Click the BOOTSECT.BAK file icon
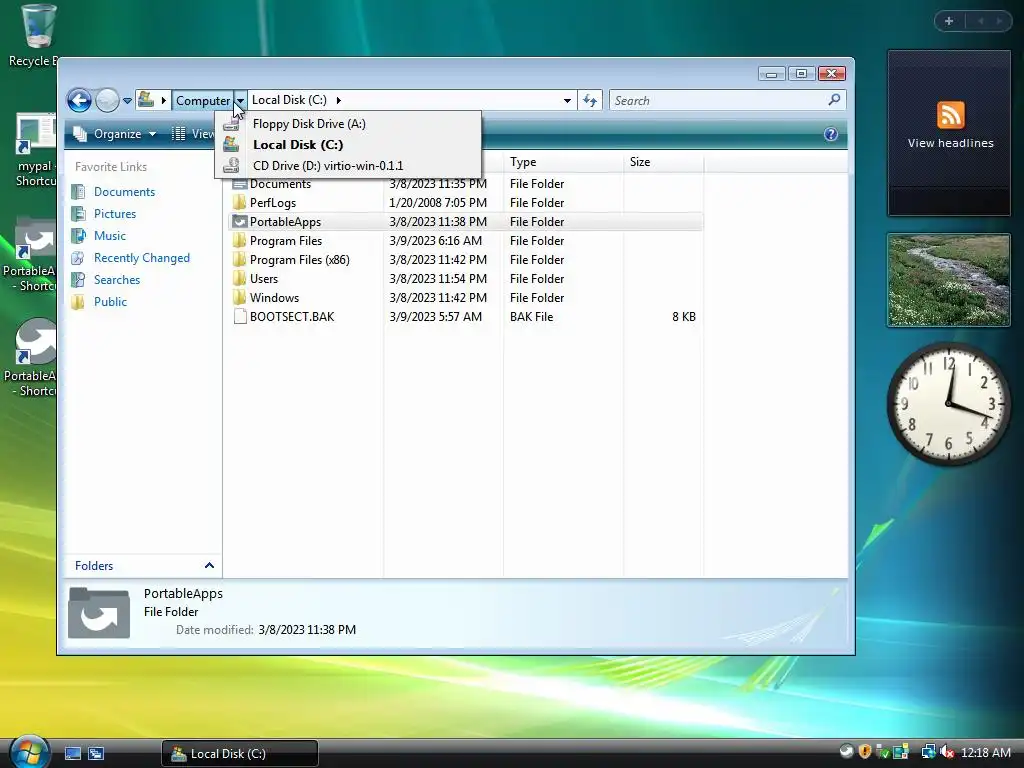The image size is (1024, 768). pyautogui.click(x=240, y=316)
